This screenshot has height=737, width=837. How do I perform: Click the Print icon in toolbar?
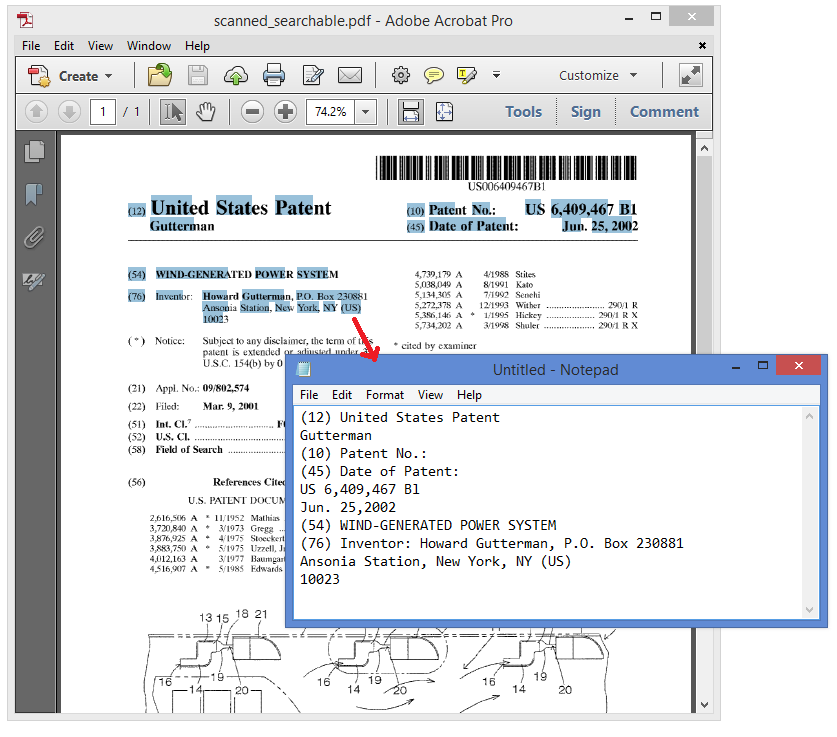(274, 75)
